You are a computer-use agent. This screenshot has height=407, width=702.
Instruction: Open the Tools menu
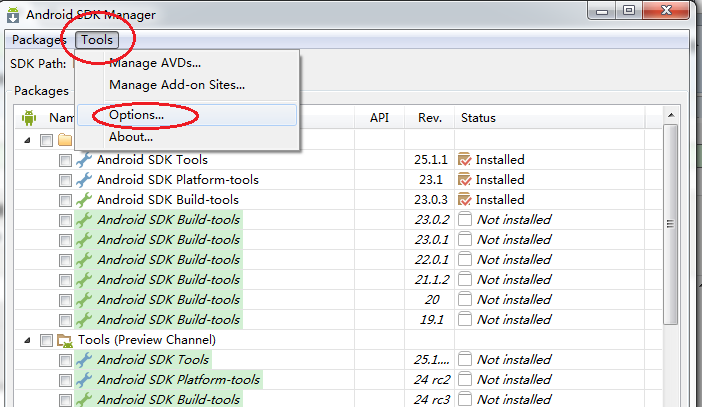97,40
